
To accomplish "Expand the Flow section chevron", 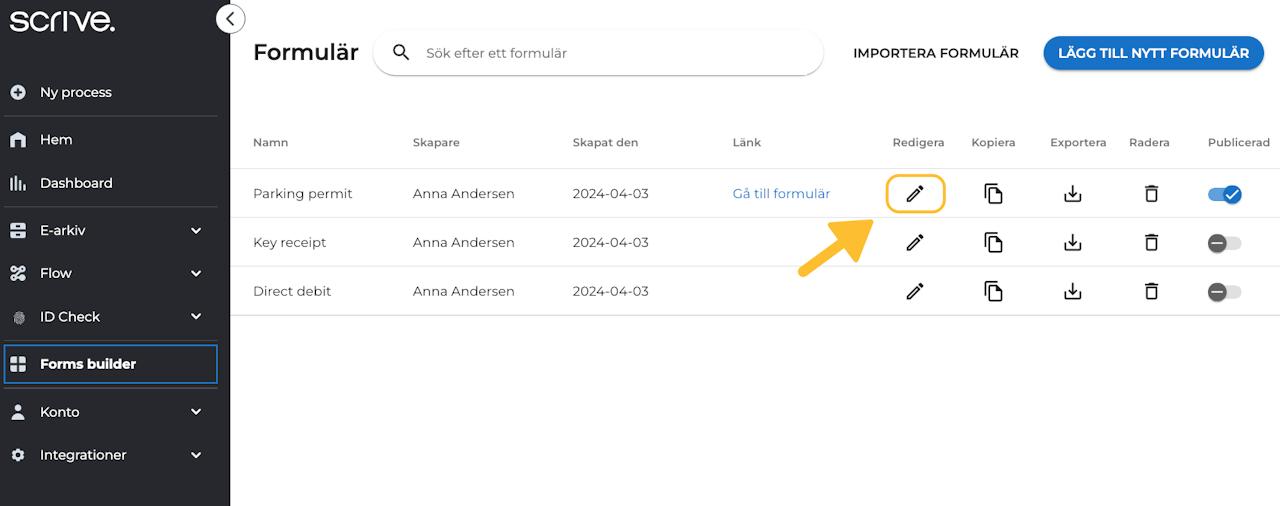I will (x=196, y=273).
